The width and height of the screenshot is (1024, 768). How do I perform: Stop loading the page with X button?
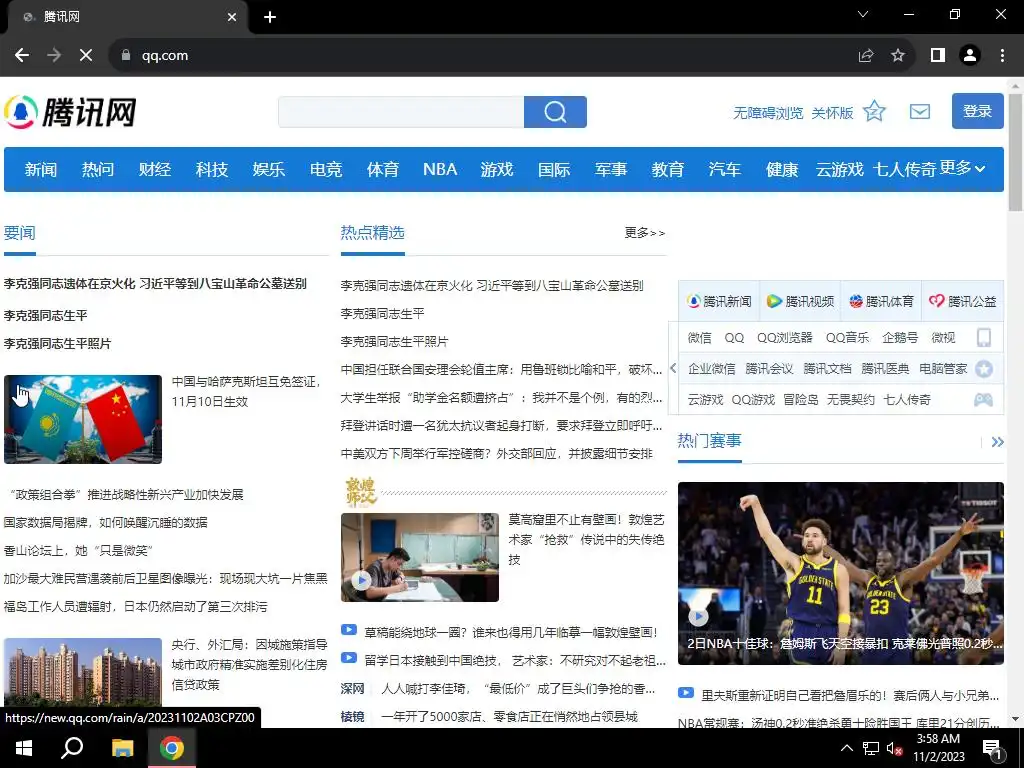click(x=86, y=56)
